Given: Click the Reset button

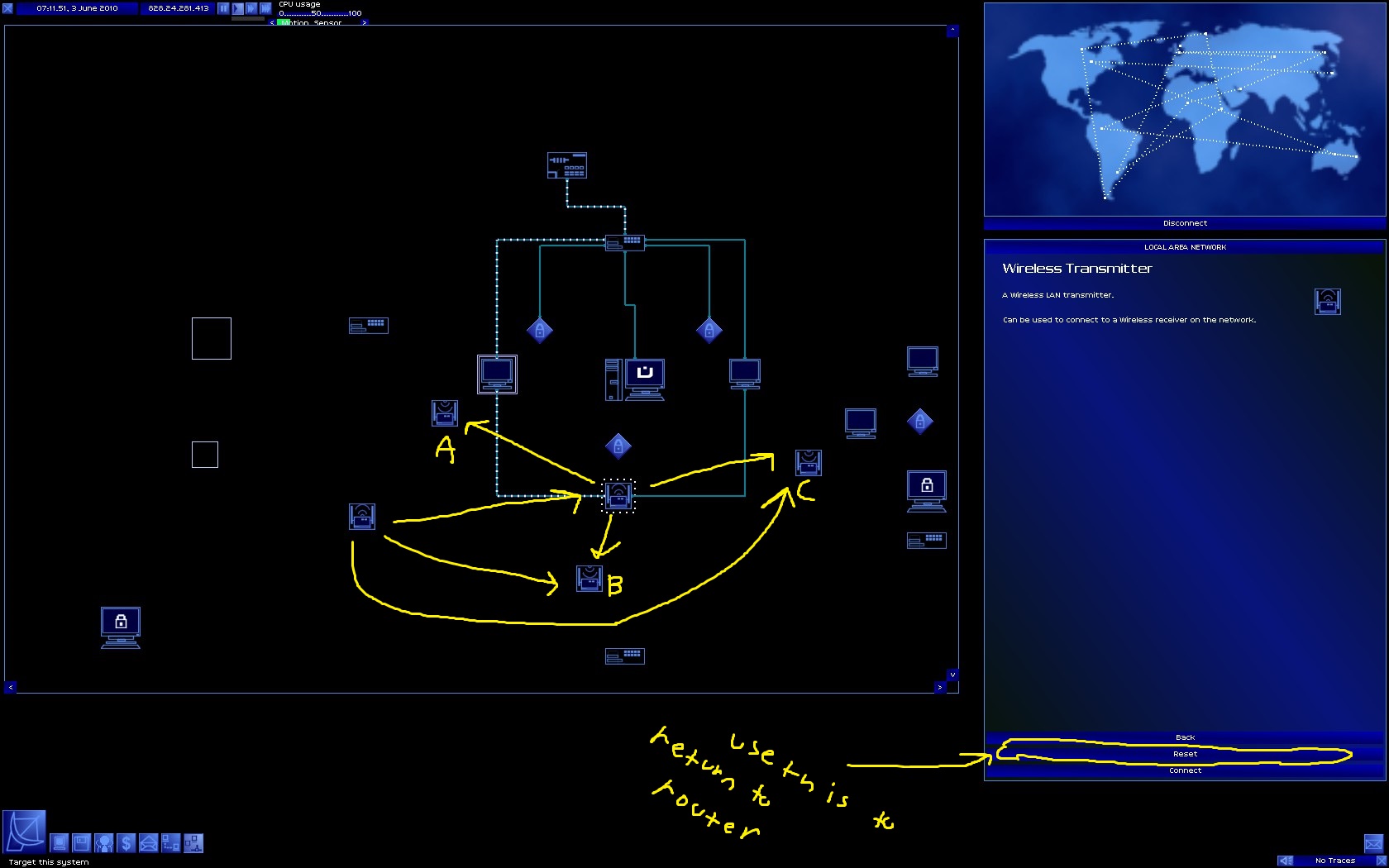Looking at the screenshot, I should (1185, 754).
